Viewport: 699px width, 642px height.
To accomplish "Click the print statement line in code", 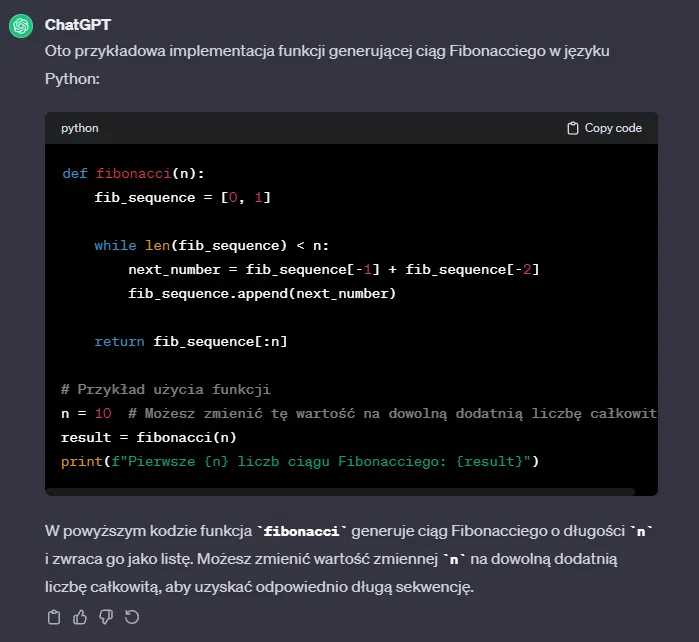I will click(x=300, y=461).
